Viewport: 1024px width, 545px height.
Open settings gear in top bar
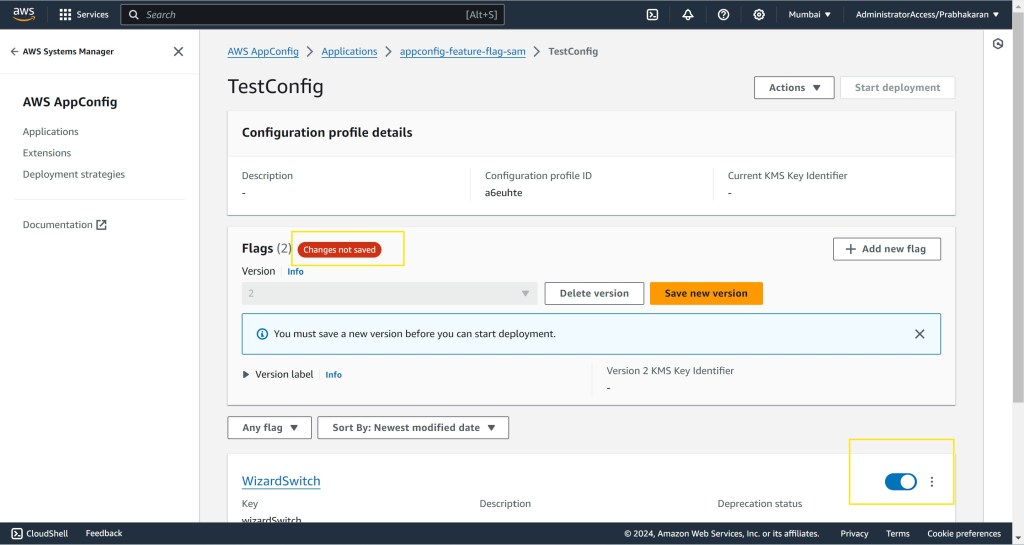tap(759, 15)
